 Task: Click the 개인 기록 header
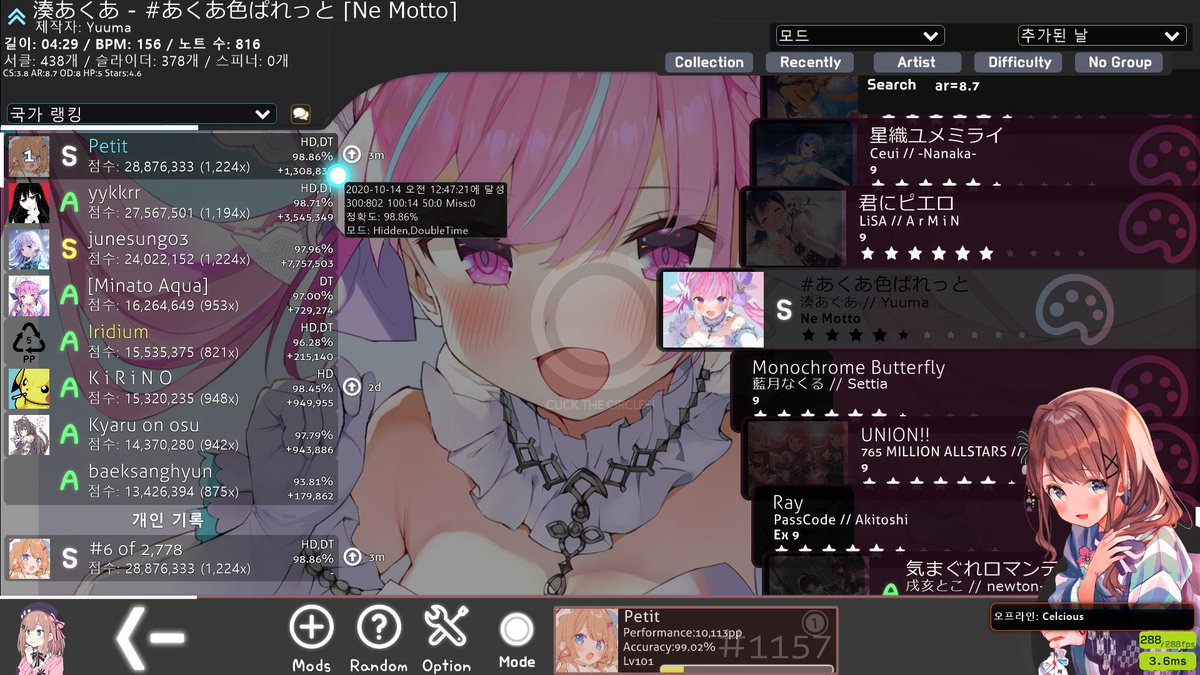tap(168, 520)
